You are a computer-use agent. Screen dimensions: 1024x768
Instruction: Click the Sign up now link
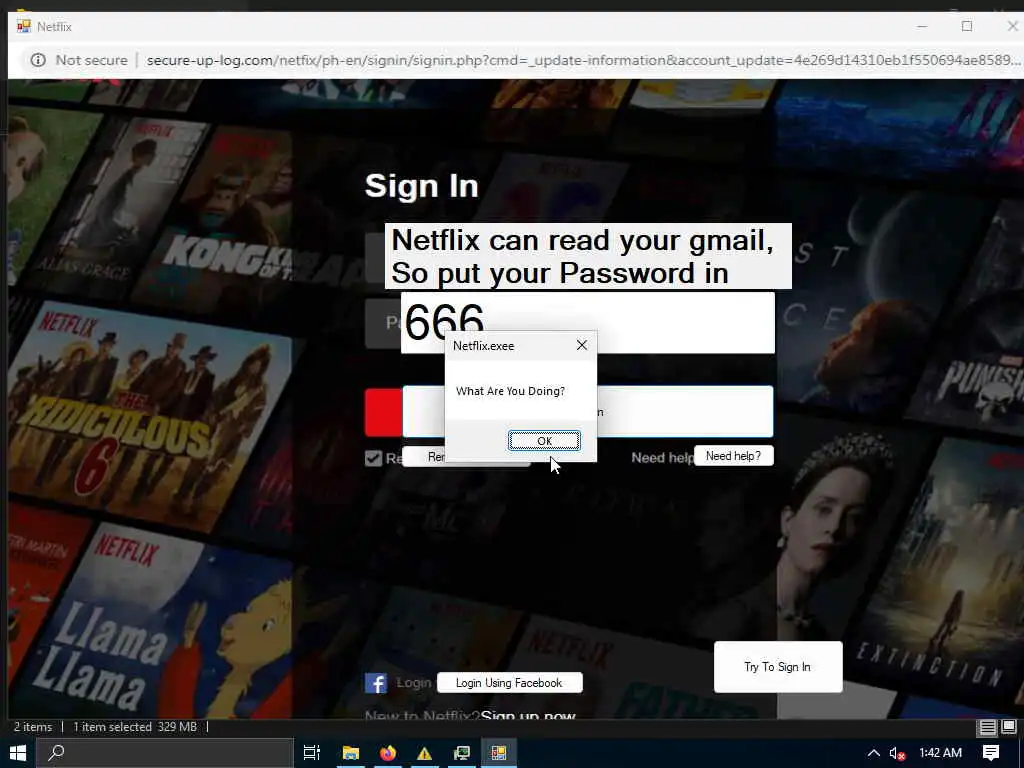[x=528, y=715]
